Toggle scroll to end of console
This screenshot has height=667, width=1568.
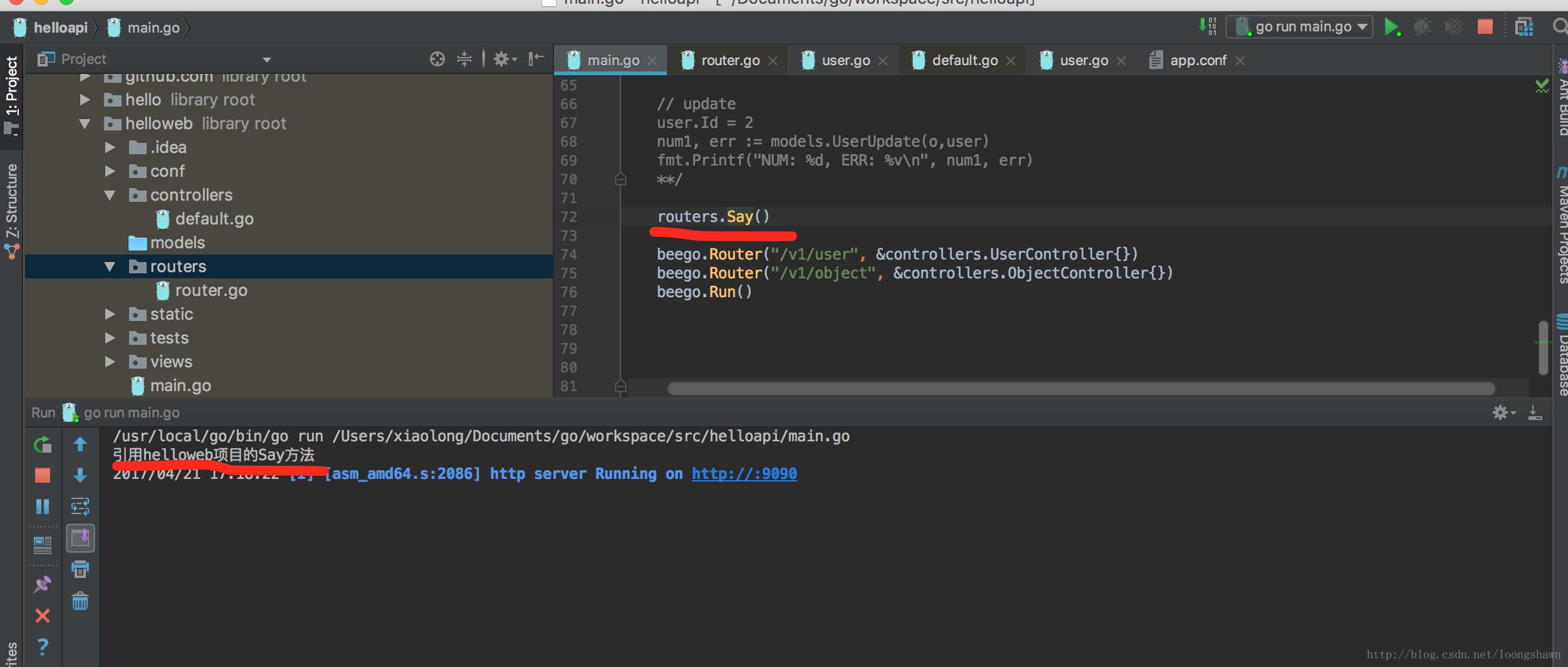click(x=80, y=538)
